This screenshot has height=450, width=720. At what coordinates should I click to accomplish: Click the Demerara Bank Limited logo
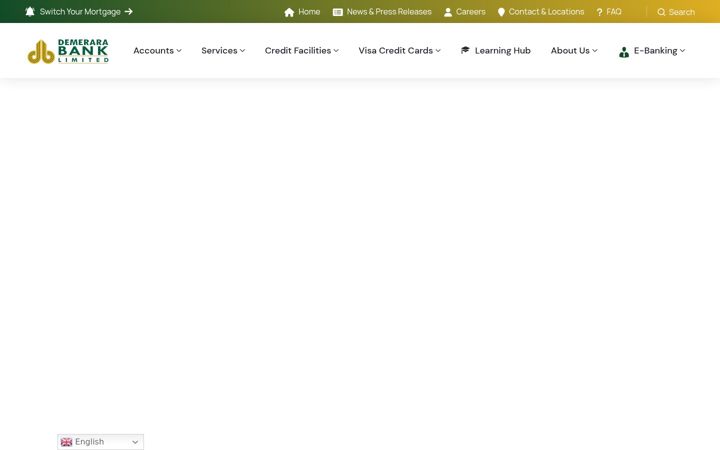pos(68,51)
